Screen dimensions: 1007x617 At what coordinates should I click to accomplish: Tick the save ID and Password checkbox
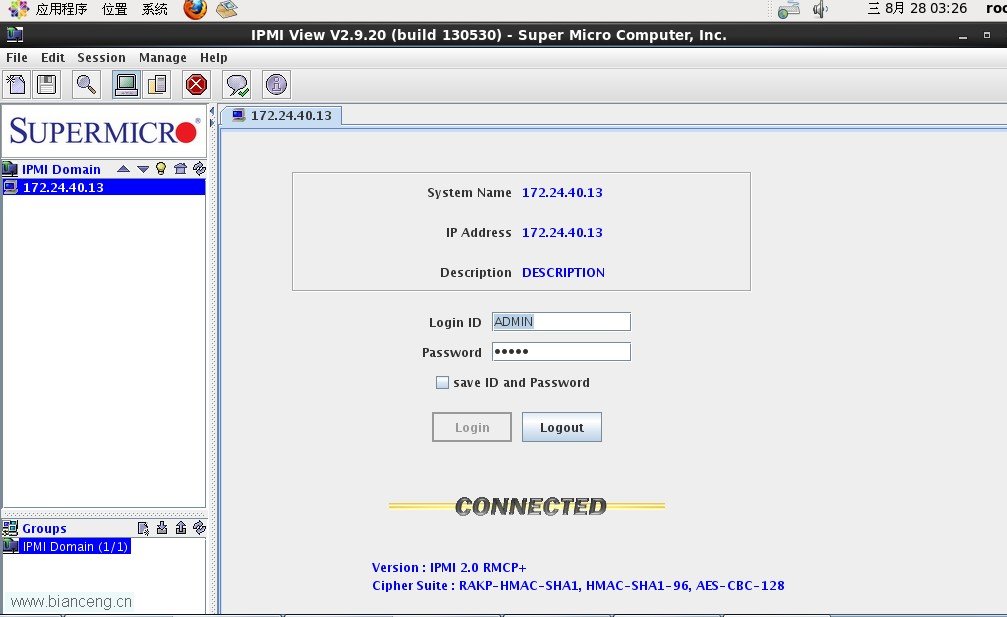[442, 383]
